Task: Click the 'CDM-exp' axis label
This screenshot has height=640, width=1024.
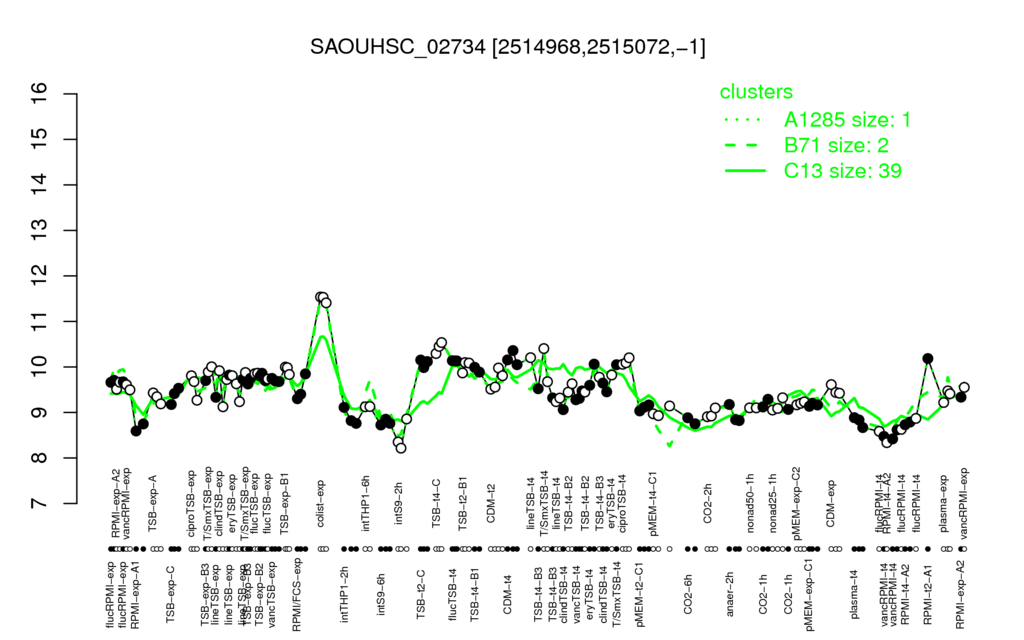Action: click(831, 504)
